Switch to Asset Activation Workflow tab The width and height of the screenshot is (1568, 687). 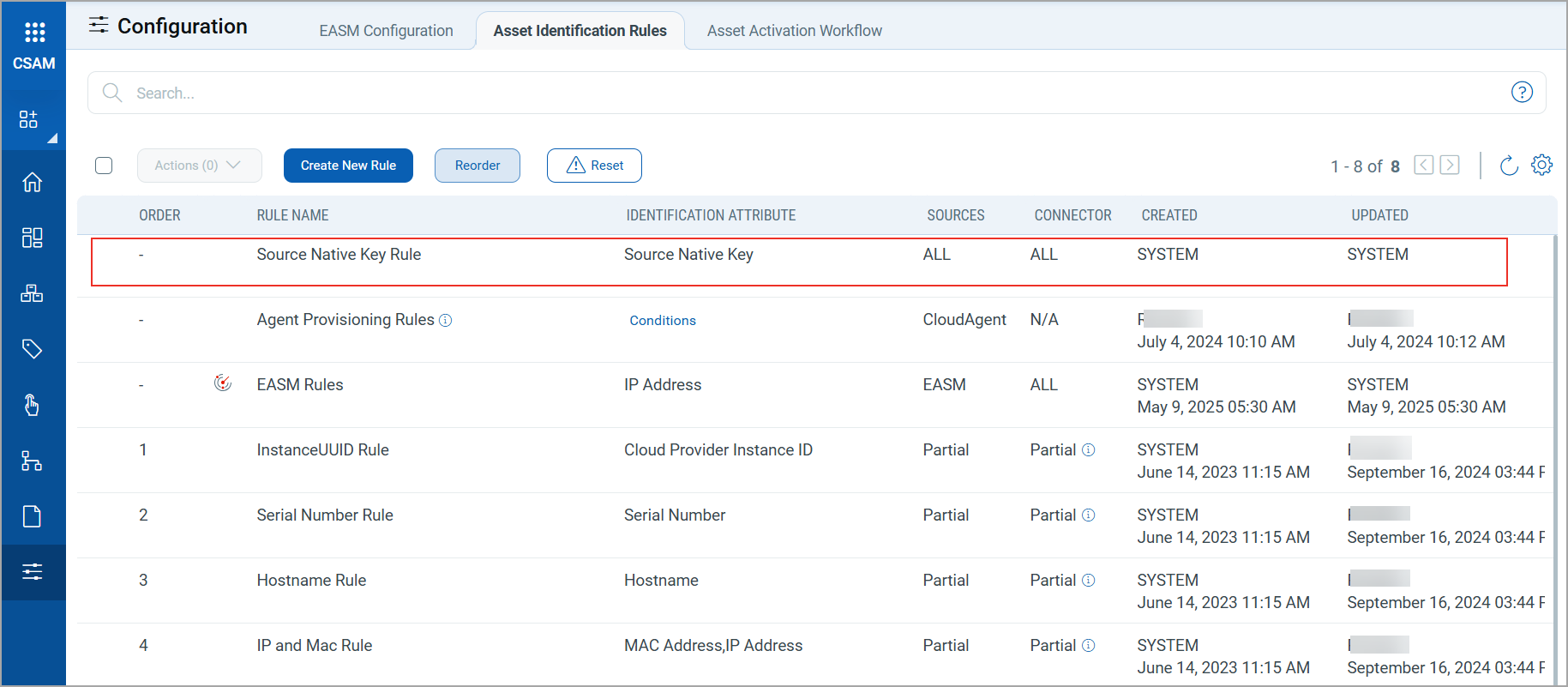tap(794, 31)
